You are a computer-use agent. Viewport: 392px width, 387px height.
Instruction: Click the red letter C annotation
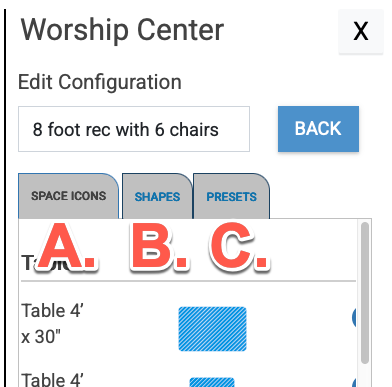pos(239,246)
